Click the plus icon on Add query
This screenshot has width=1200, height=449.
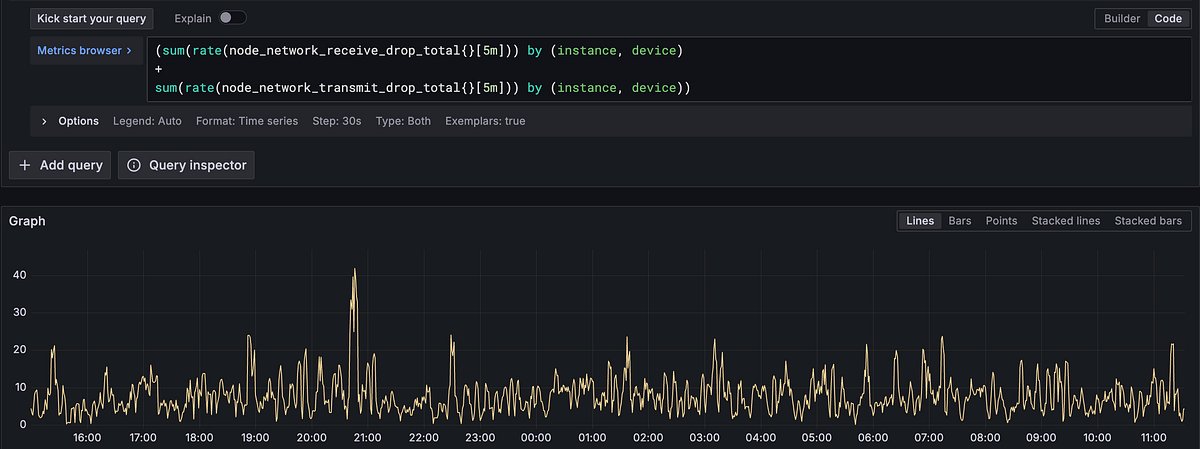coord(26,165)
